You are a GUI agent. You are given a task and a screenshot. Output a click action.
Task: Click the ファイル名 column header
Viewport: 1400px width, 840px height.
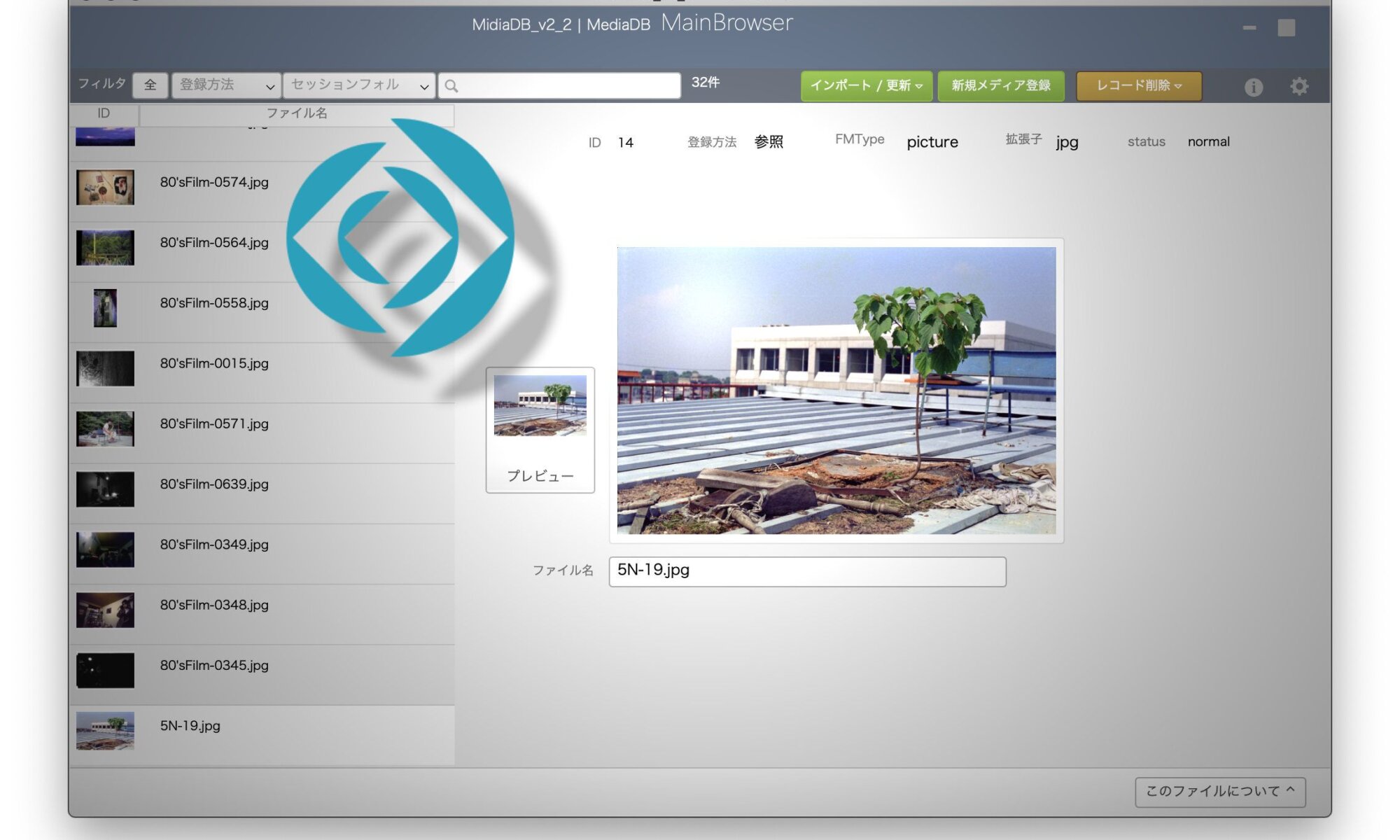tap(297, 113)
